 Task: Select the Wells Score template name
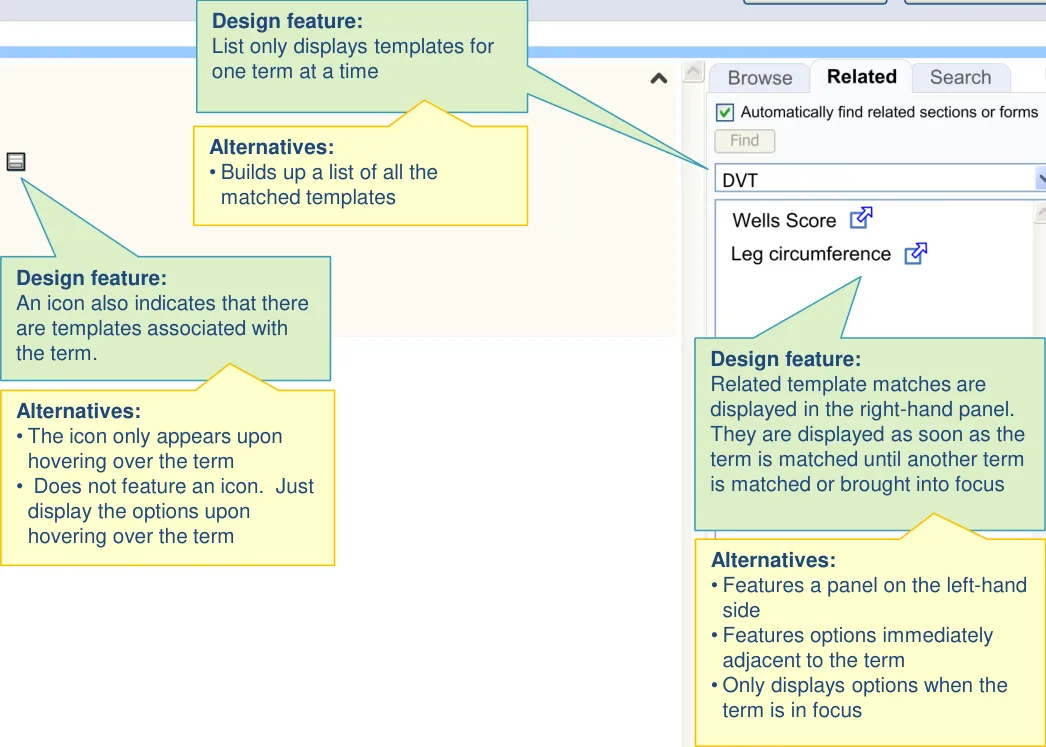pyautogui.click(x=784, y=221)
